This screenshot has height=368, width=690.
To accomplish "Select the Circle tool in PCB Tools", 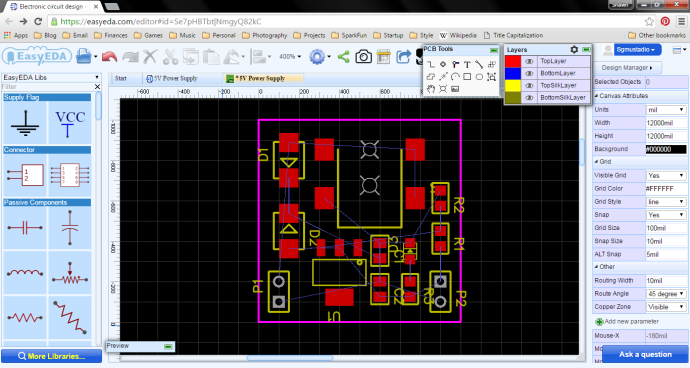I will (479, 77).
